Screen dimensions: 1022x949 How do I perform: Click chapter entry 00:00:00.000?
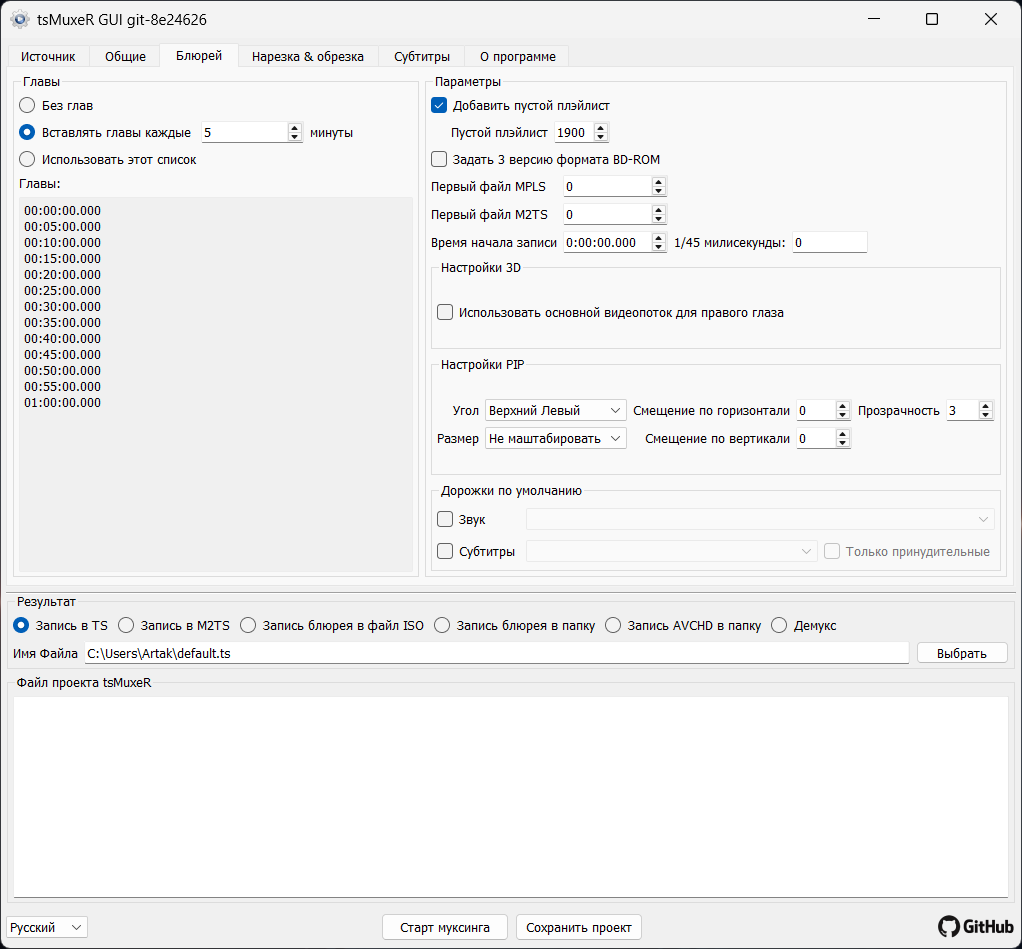pos(63,211)
